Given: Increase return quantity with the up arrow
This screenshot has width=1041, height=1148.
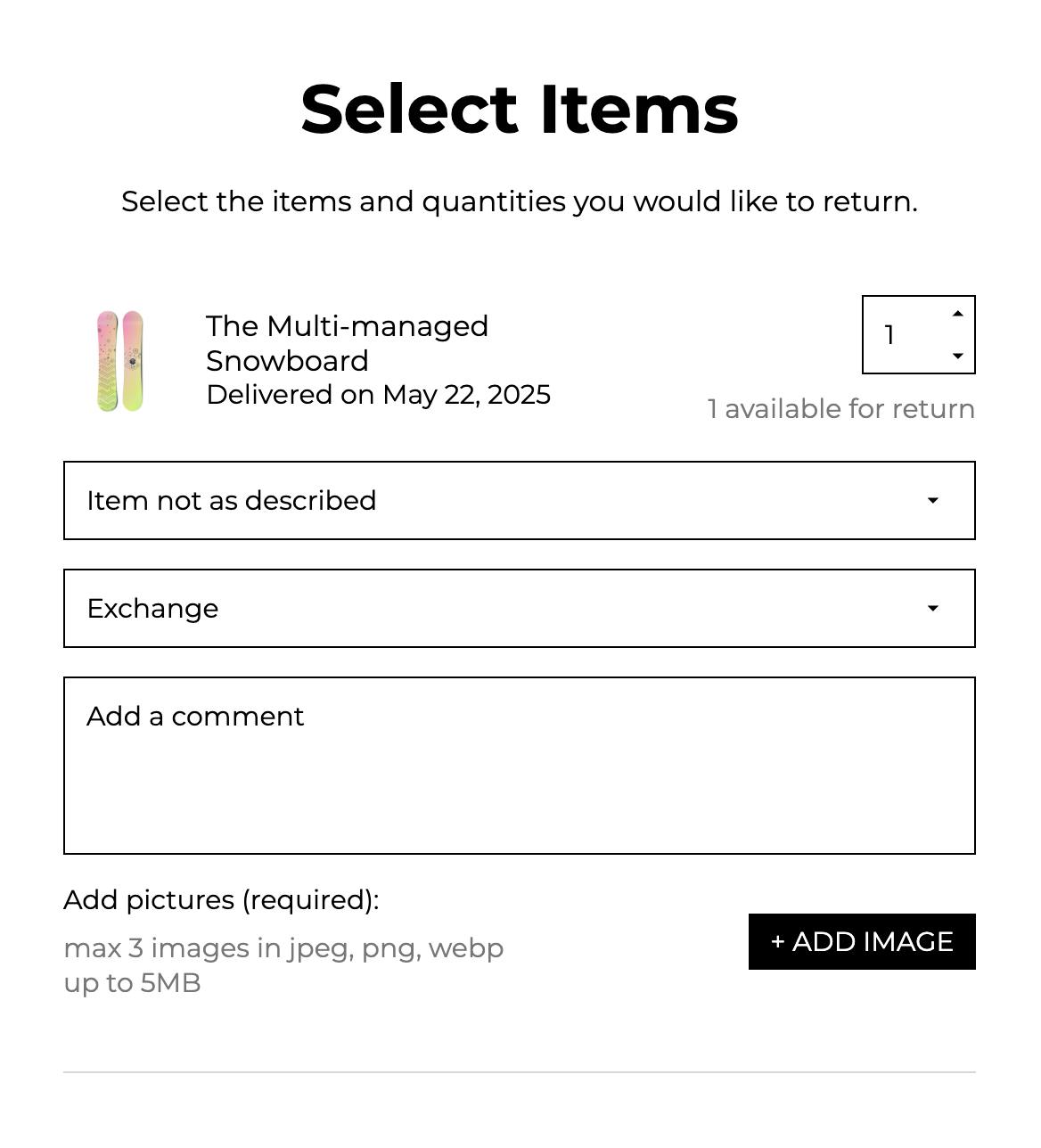Looking at the screenshot, I should coord(958,314).
